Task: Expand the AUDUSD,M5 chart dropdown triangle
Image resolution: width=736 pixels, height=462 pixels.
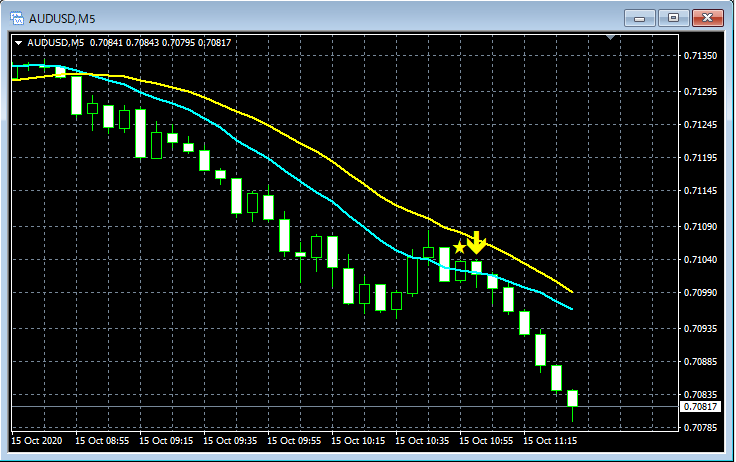Action: click(x=19, y=43)
